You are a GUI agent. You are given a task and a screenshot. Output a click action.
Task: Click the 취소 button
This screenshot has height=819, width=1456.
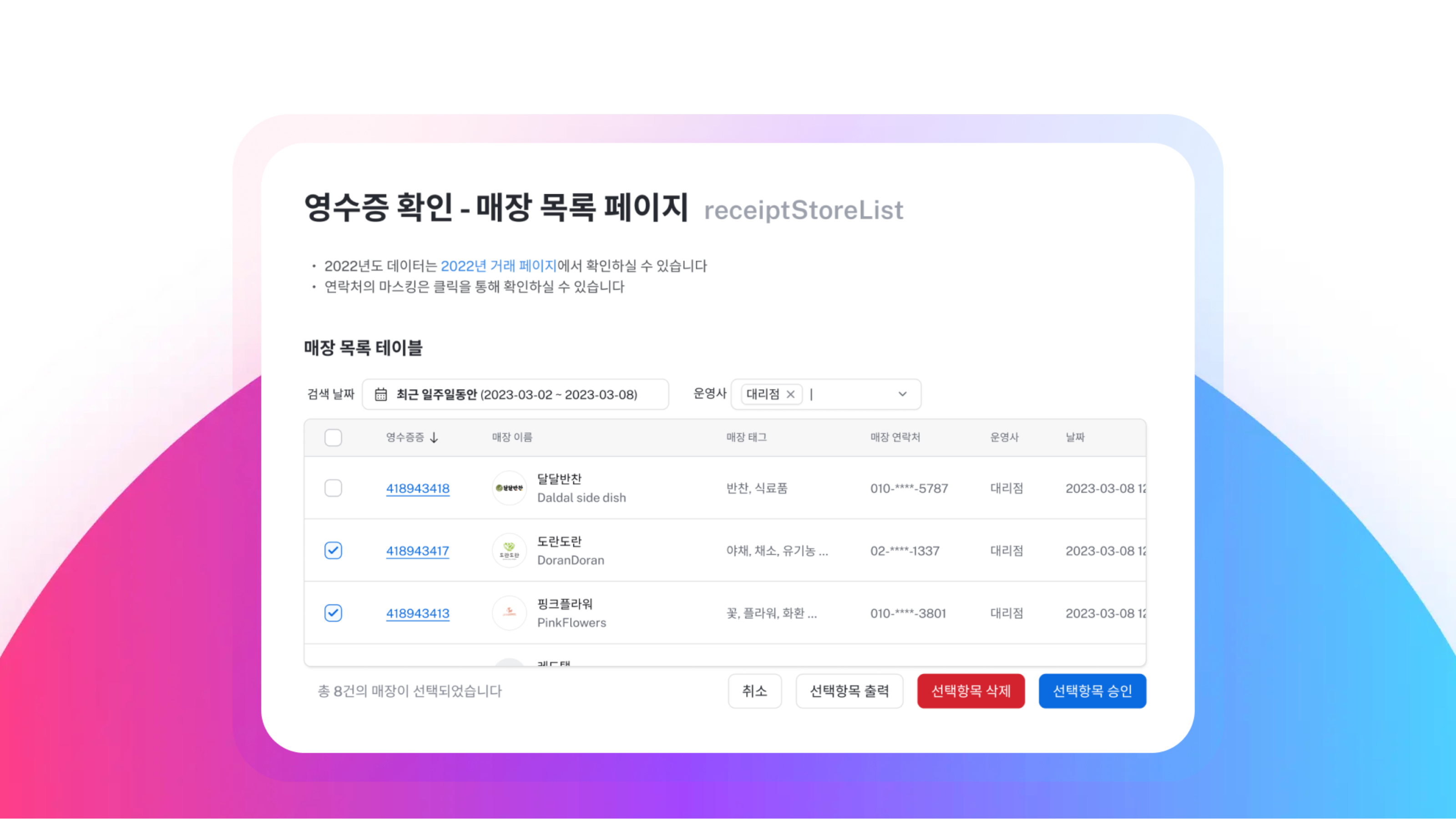tap(754, 691)
